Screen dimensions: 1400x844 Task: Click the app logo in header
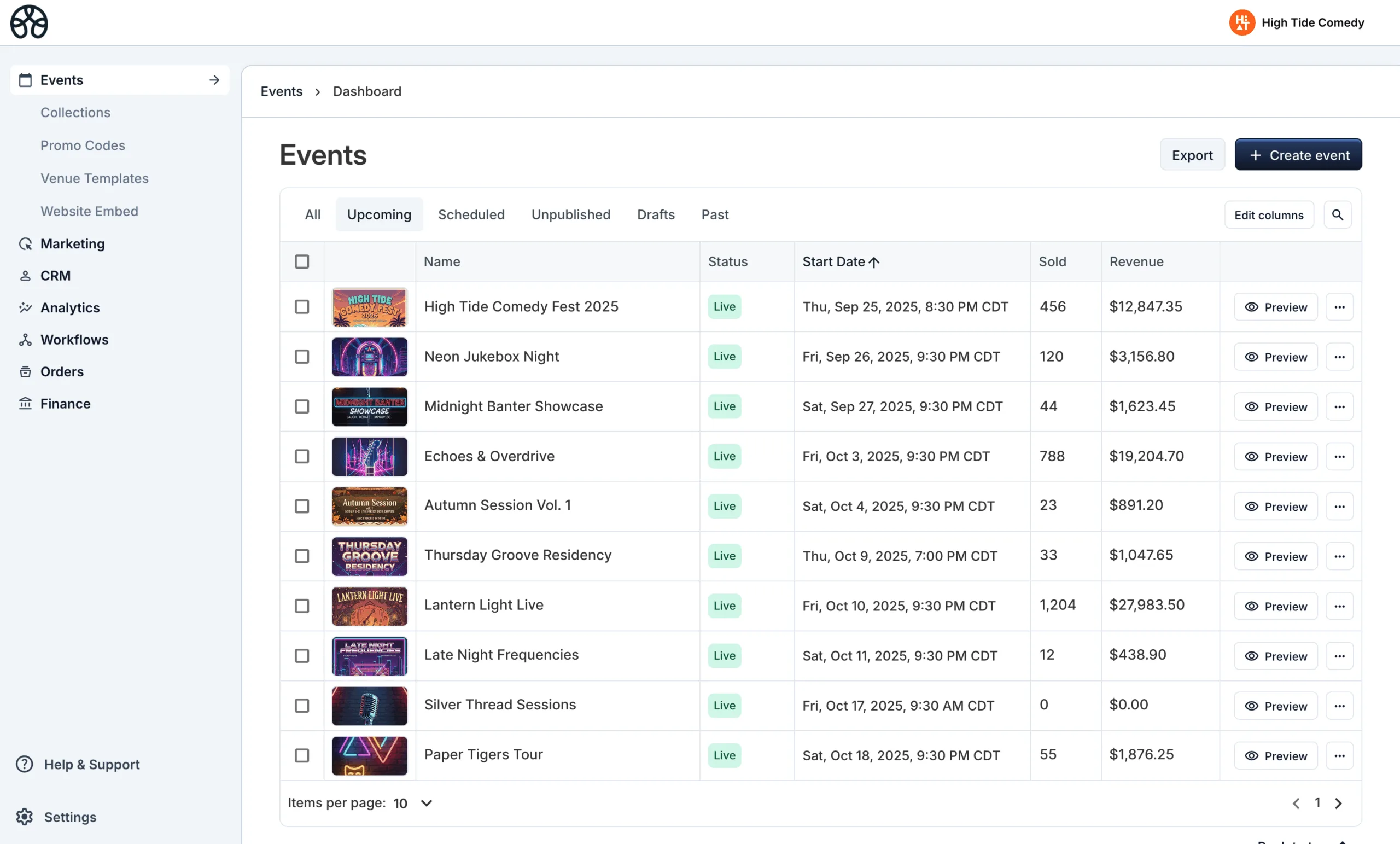[x=29, y=22]
